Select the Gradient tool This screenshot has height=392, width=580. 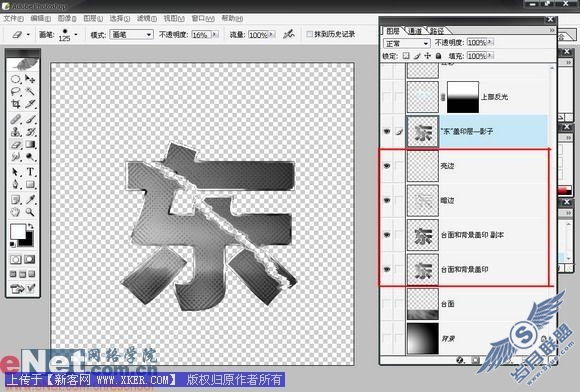(30, 144)
